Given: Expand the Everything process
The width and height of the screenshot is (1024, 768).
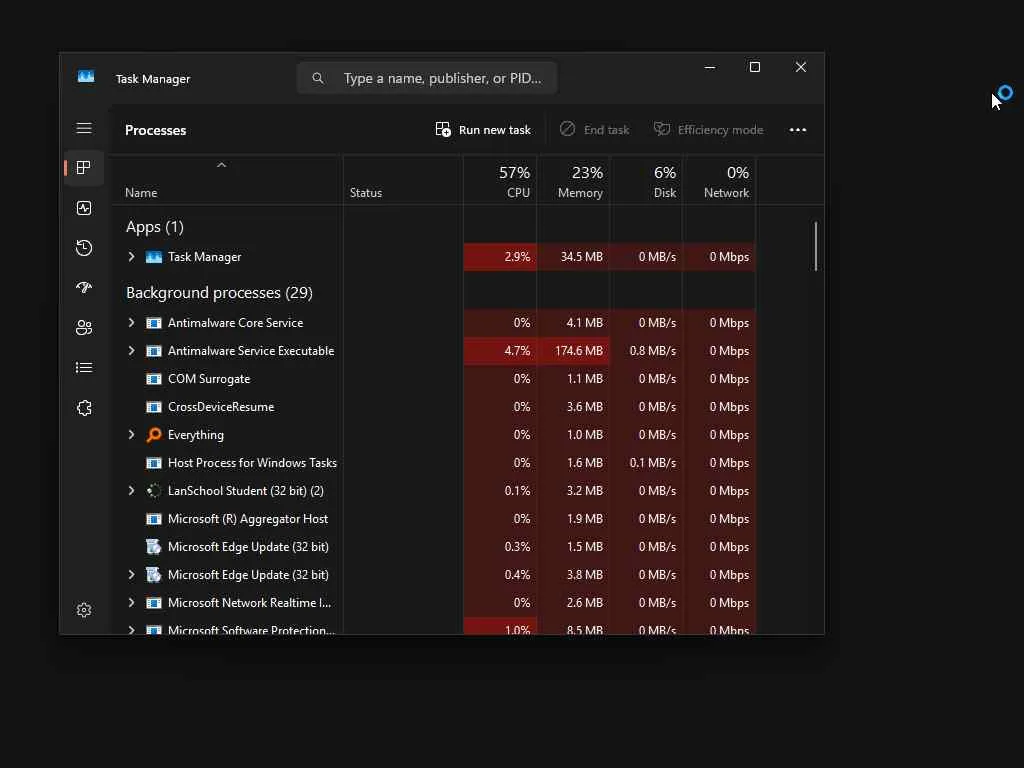Looking at the screenshot, I should point(131,435).
